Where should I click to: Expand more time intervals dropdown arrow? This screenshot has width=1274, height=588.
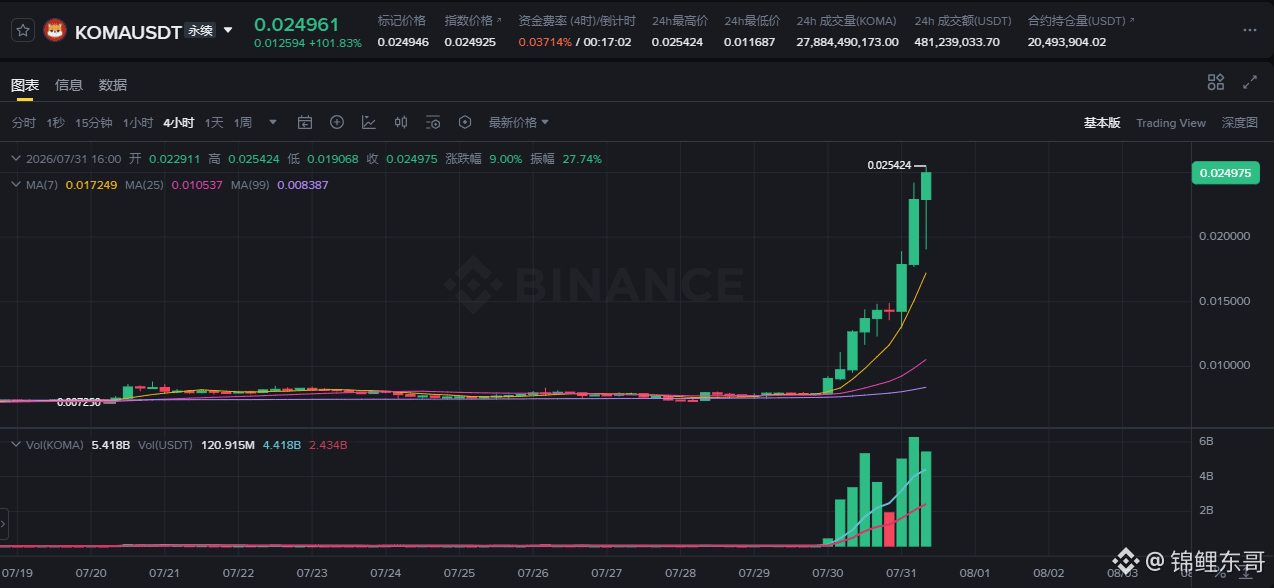click(273, 123)
